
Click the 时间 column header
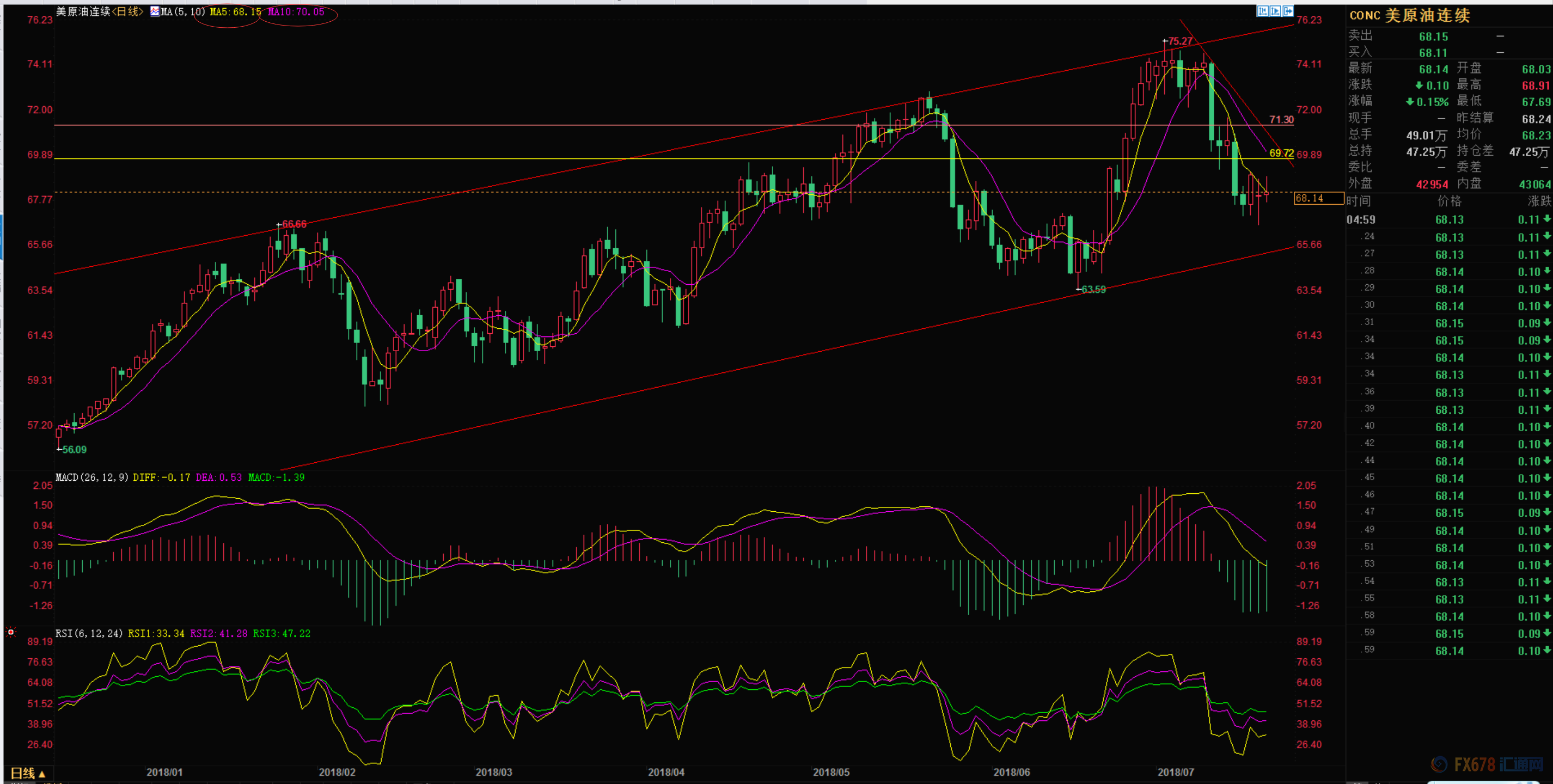click(1359, 201)
